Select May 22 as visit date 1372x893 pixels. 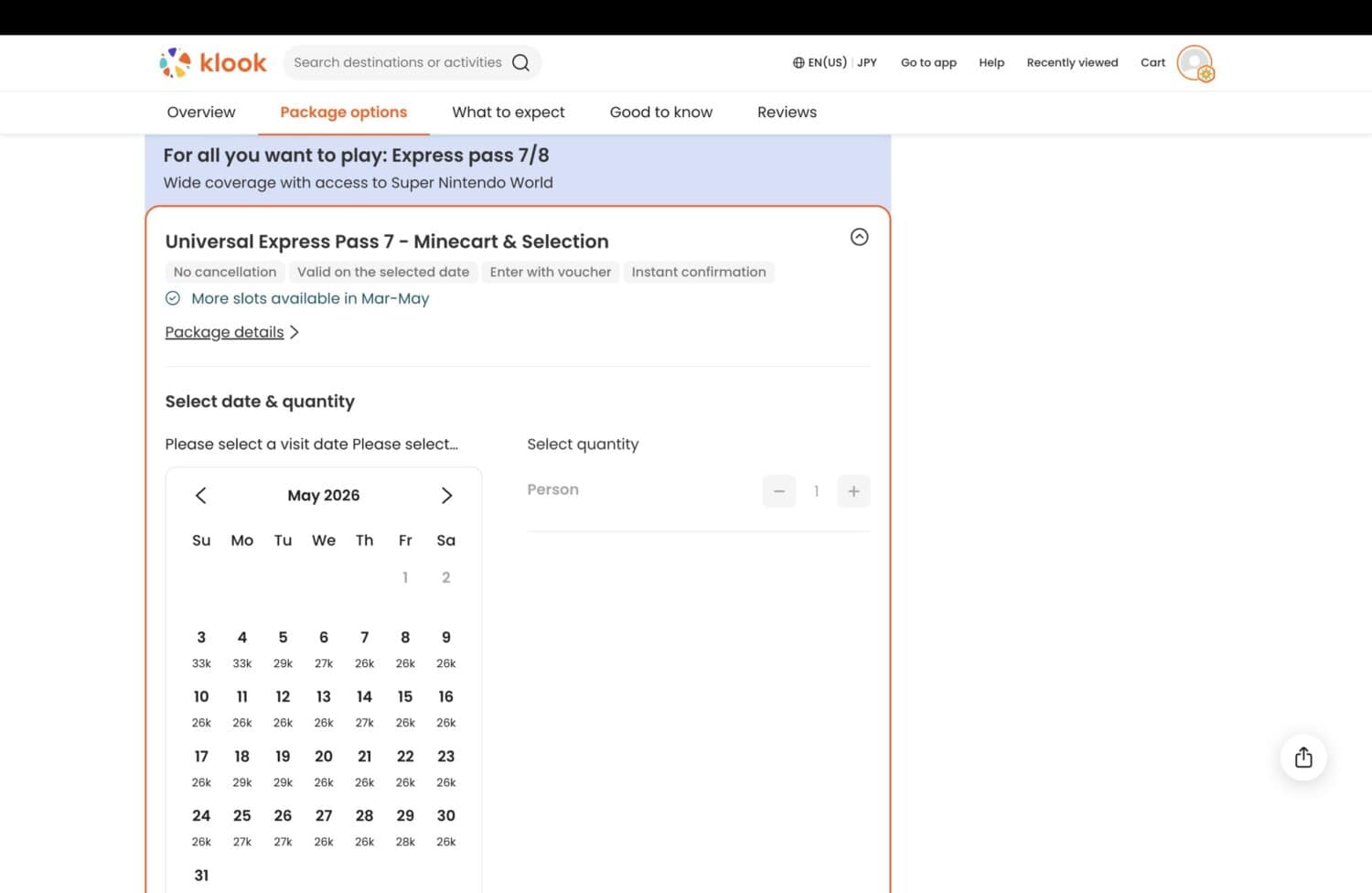tap(405, 768)
